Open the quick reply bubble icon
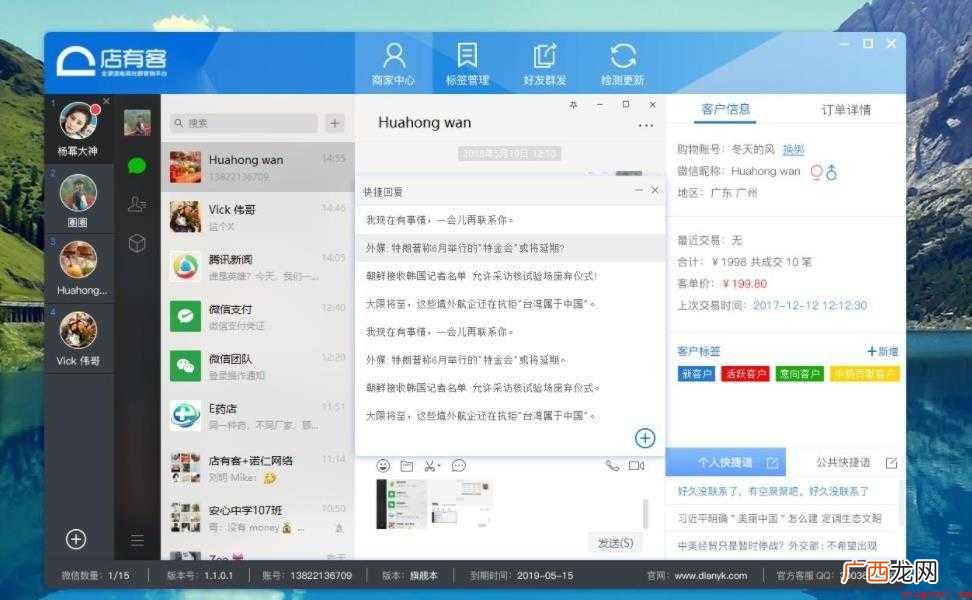 [459, 465]
